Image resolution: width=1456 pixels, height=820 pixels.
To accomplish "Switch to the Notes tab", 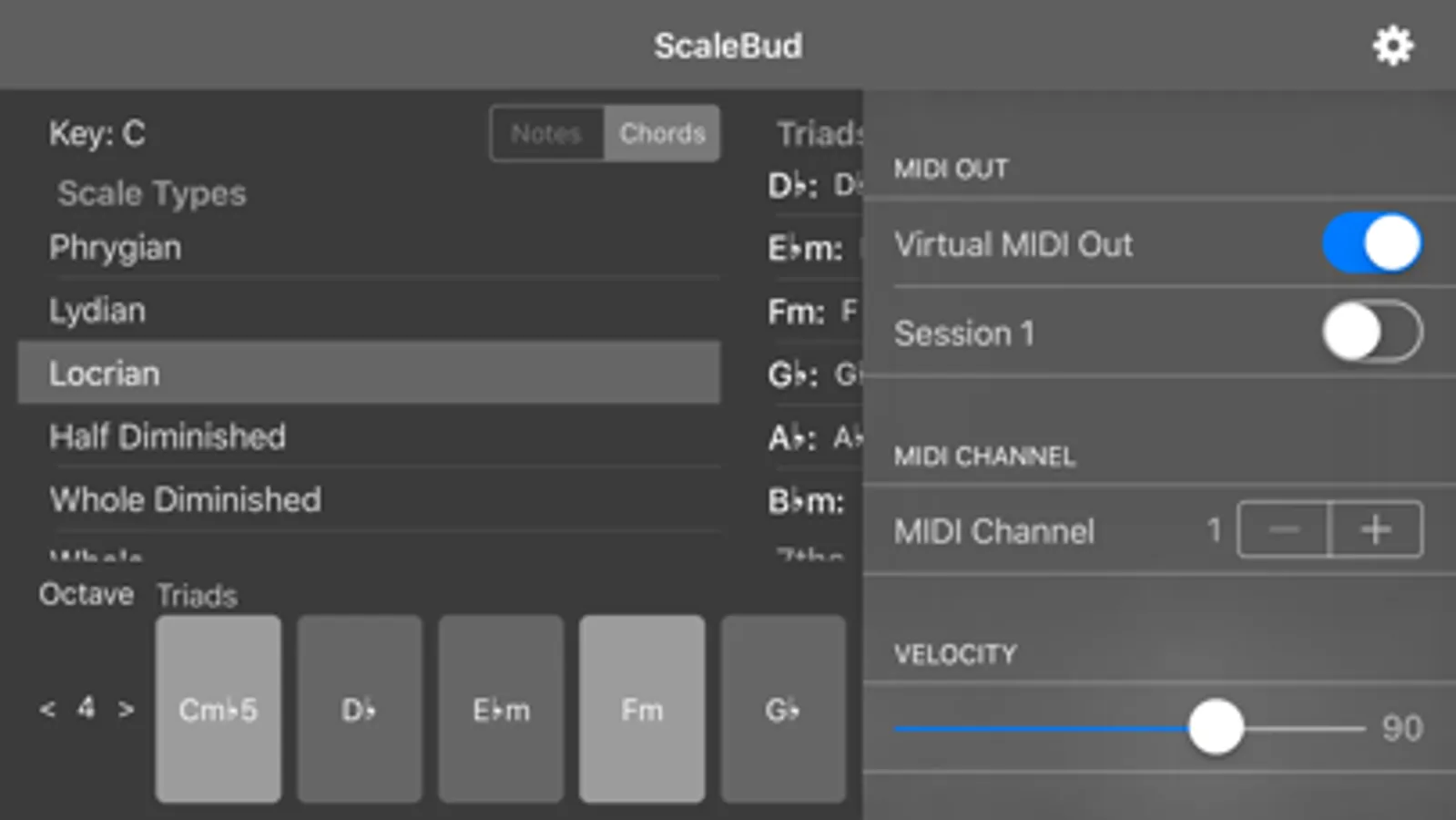I will coord(546,134).
